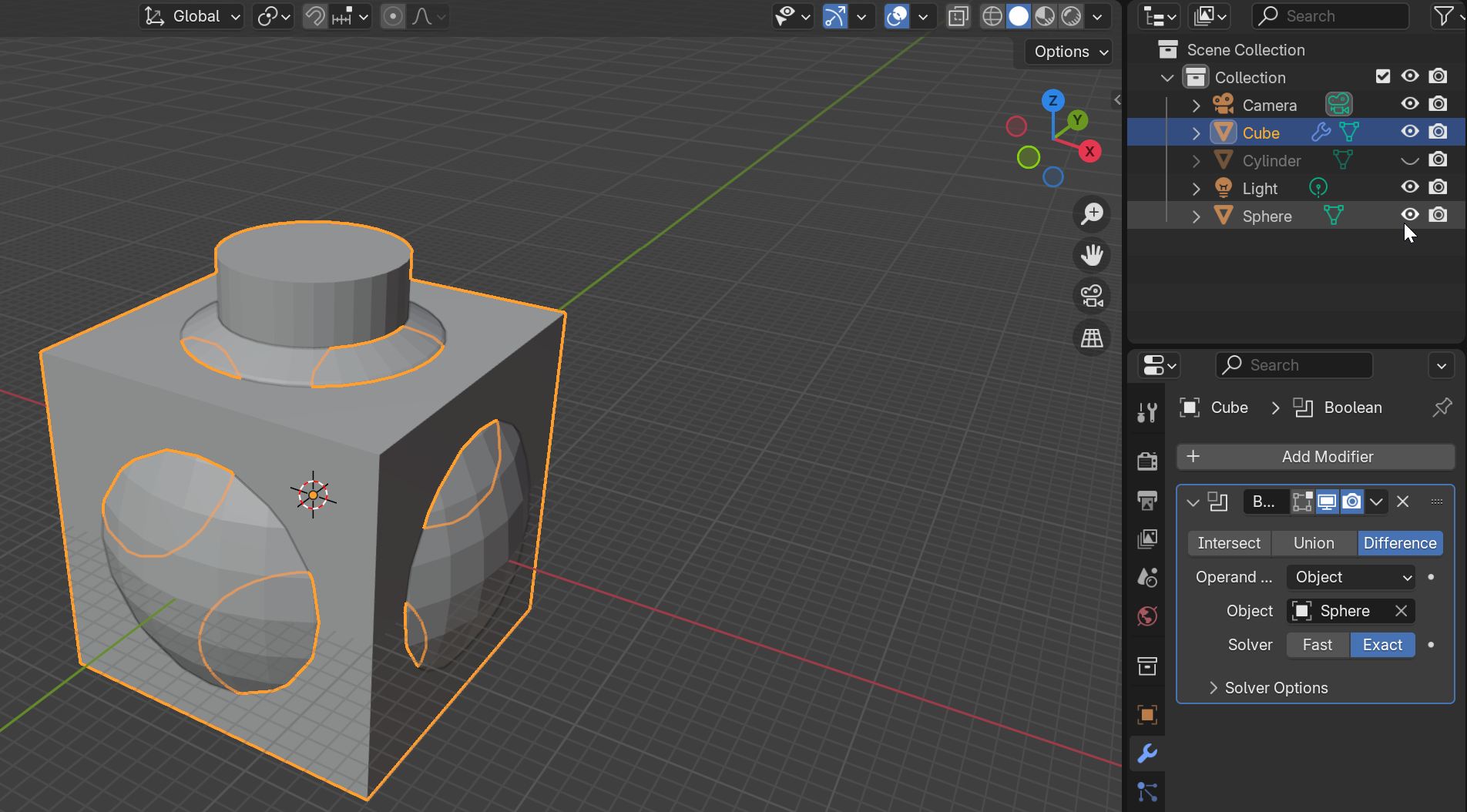Switch orthographic view with grid icon

point(1092,337)
